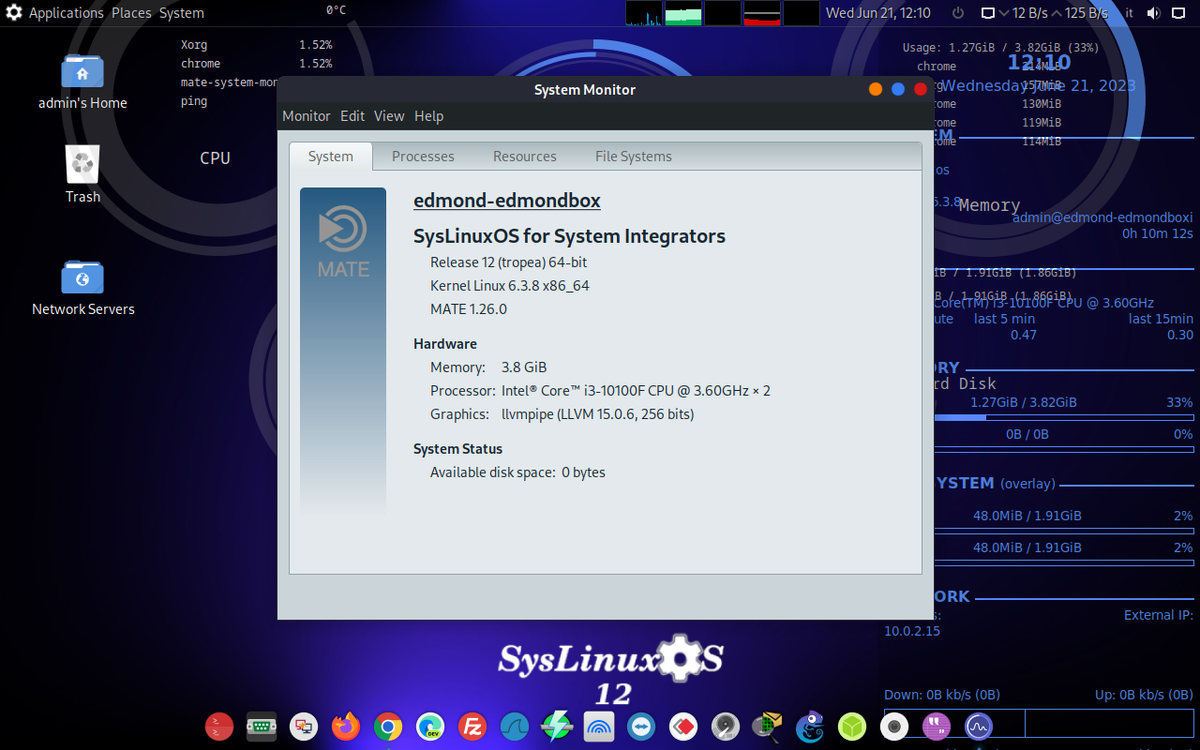
Task: Open the green lightning bolt dock icon
Action: (555, 726)
